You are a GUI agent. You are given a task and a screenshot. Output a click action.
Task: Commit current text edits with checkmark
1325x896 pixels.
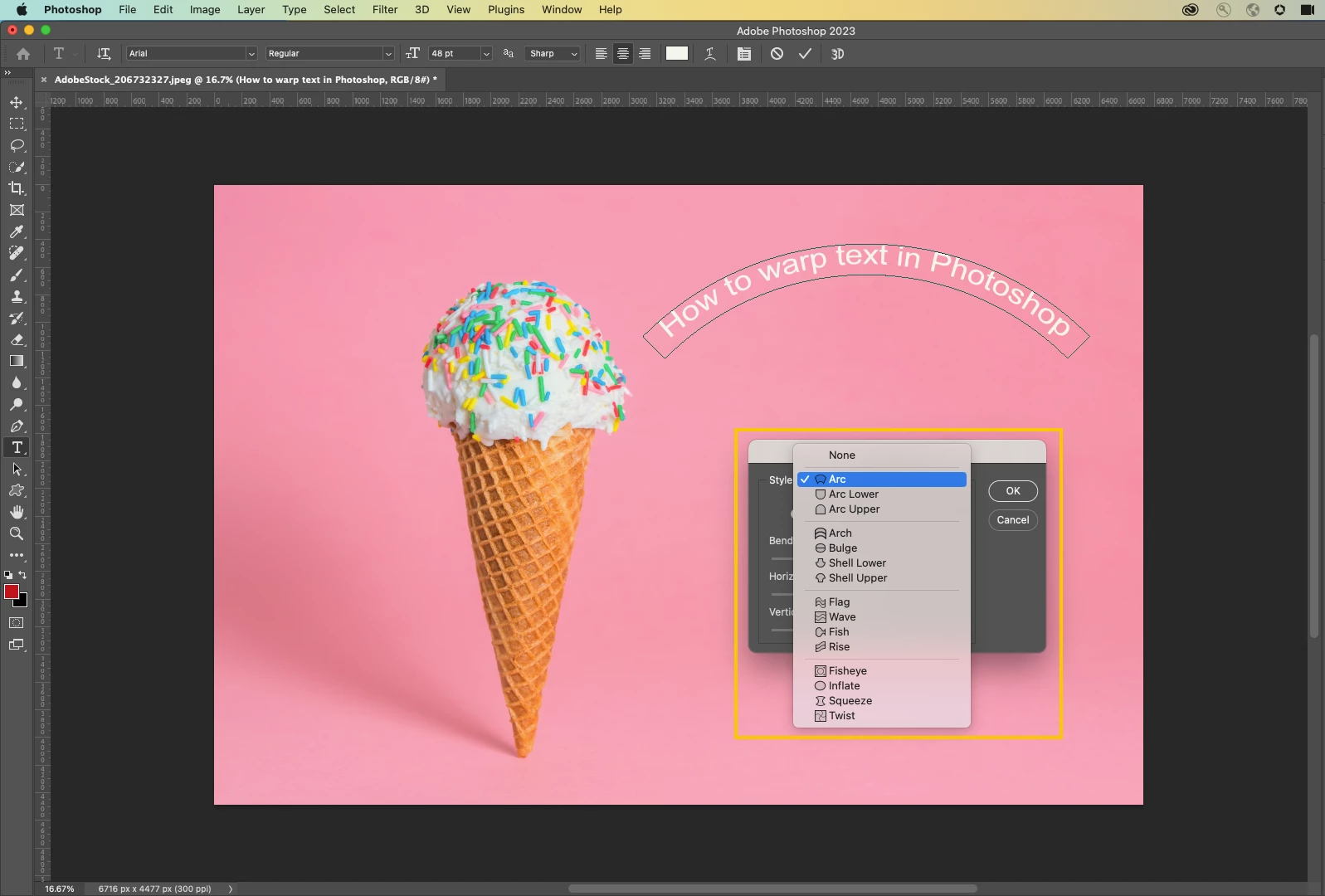tap(805, 53)
